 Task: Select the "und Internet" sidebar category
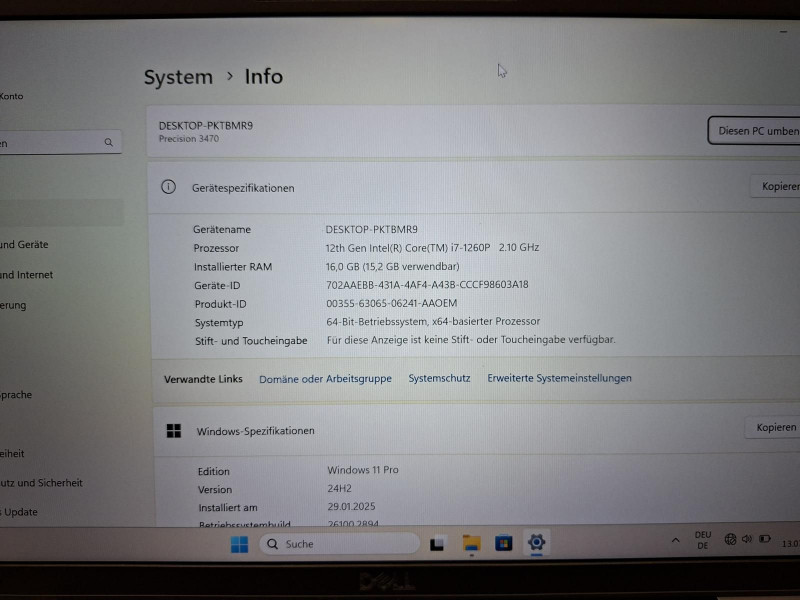click(27, 274)
